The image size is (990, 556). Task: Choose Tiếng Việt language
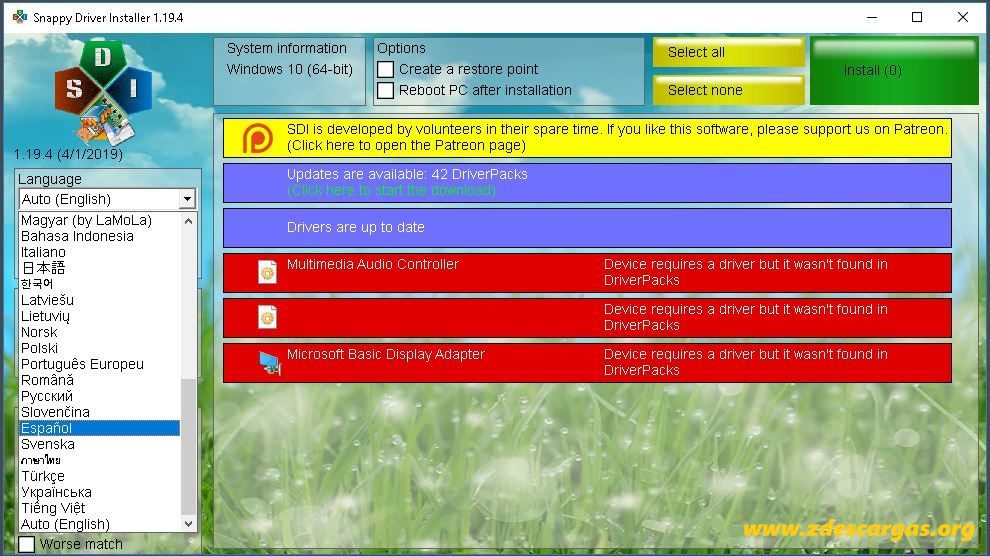click(x=100, y=508)
